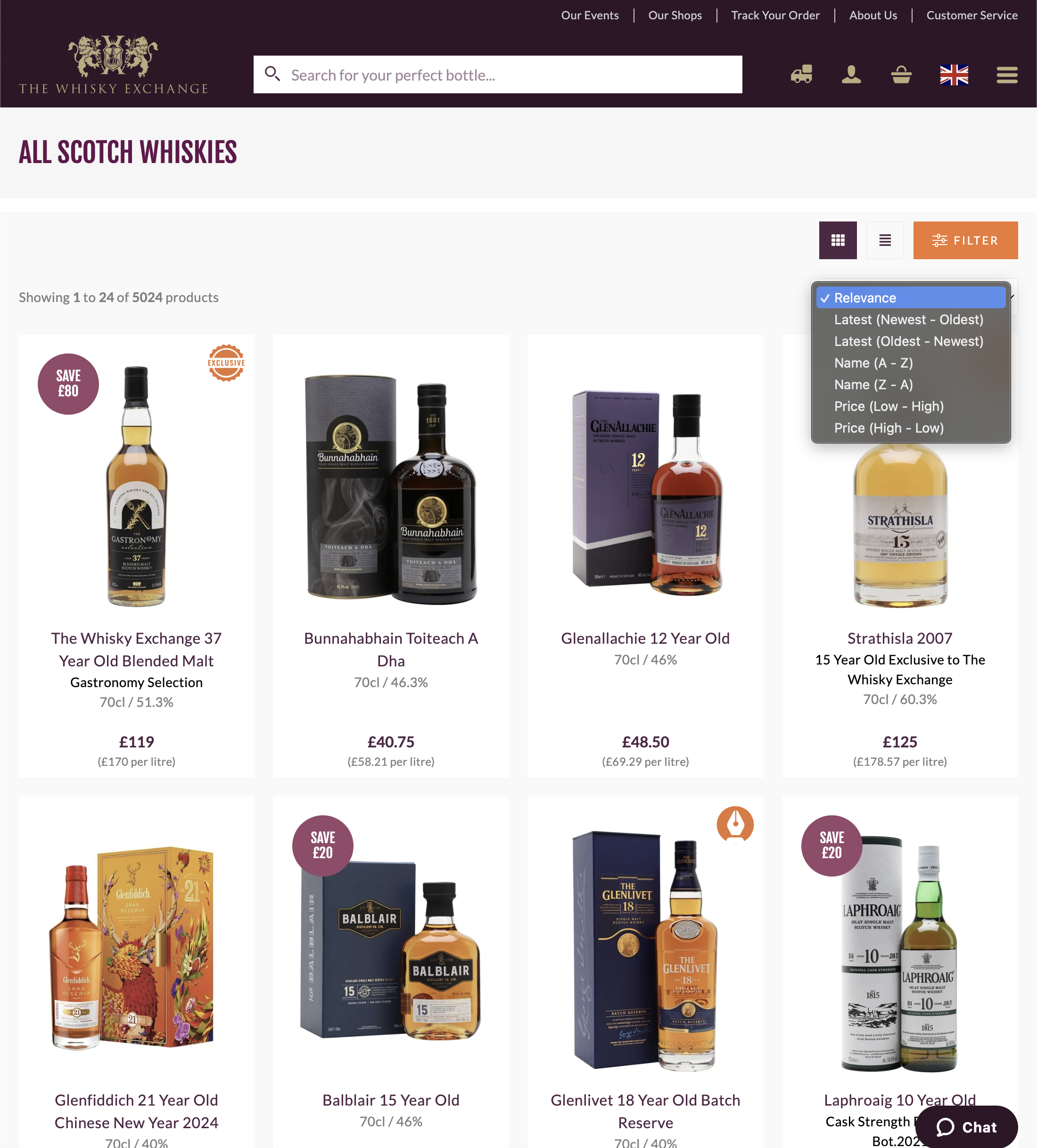Click the search input field

click(498, 74)
